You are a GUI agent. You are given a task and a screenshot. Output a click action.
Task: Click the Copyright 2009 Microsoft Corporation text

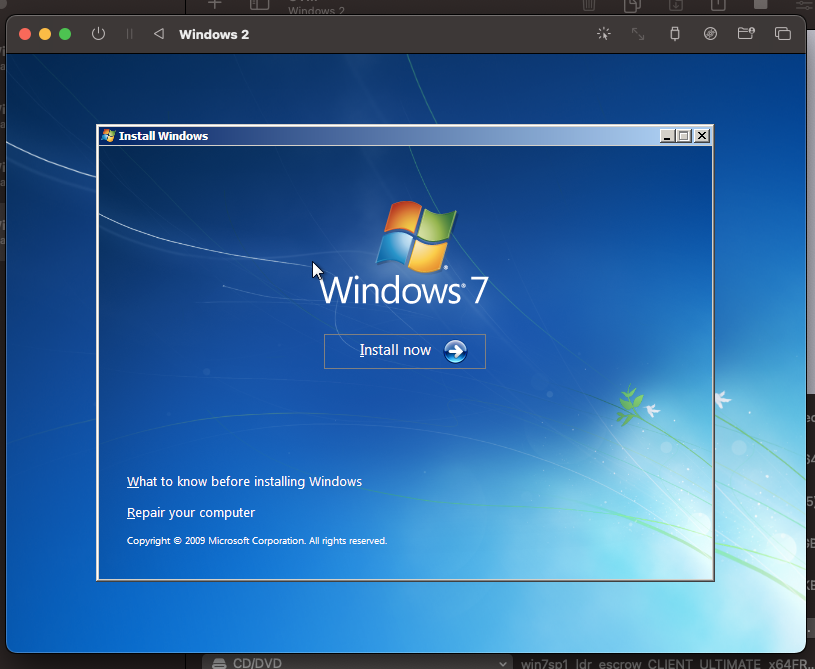point(257,541)
